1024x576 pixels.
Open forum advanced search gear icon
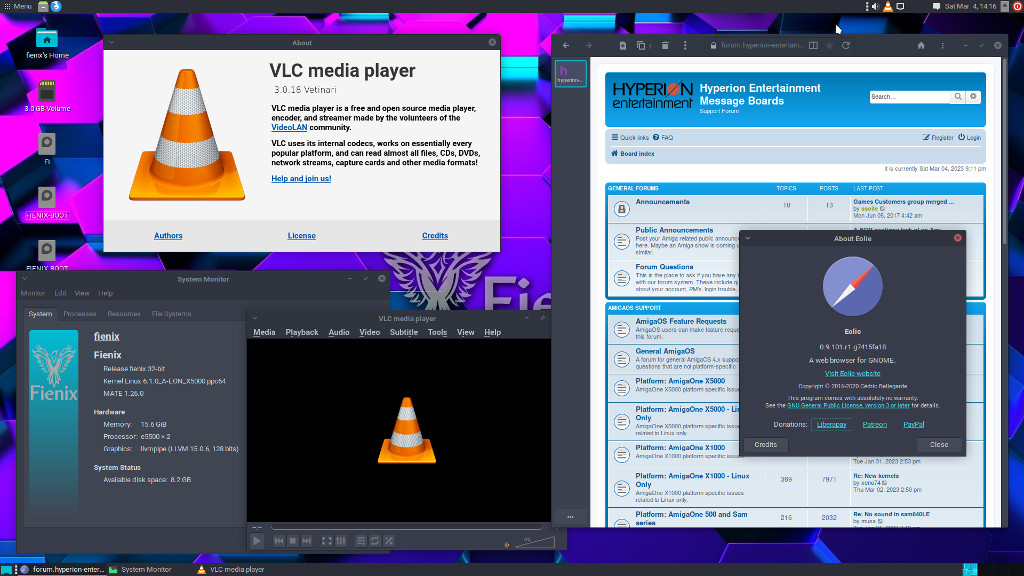tap(973, 97)
